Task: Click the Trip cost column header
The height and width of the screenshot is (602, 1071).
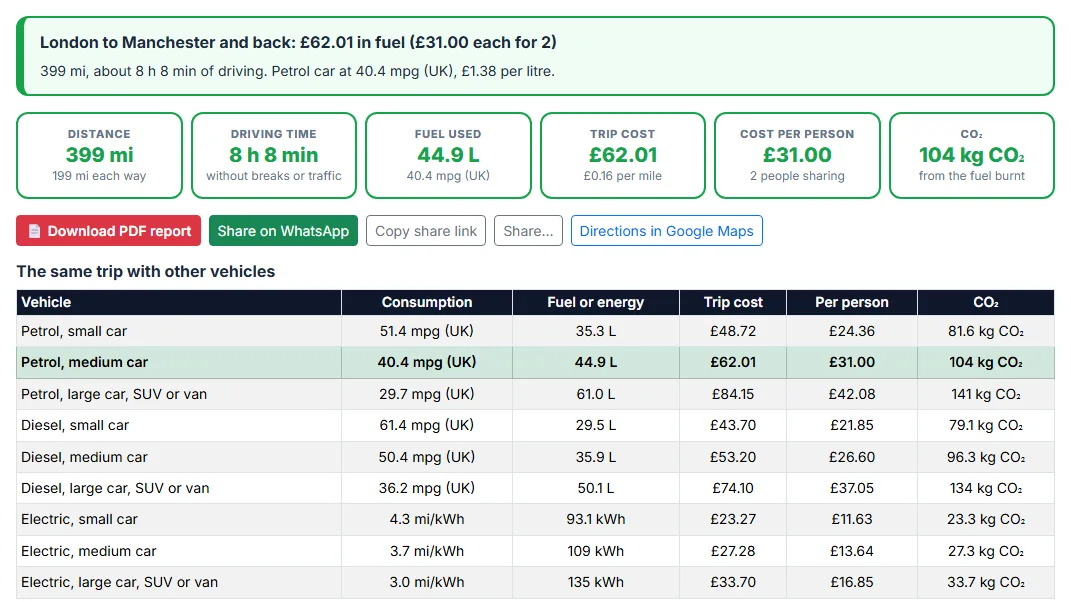Action: coord(733,303)
